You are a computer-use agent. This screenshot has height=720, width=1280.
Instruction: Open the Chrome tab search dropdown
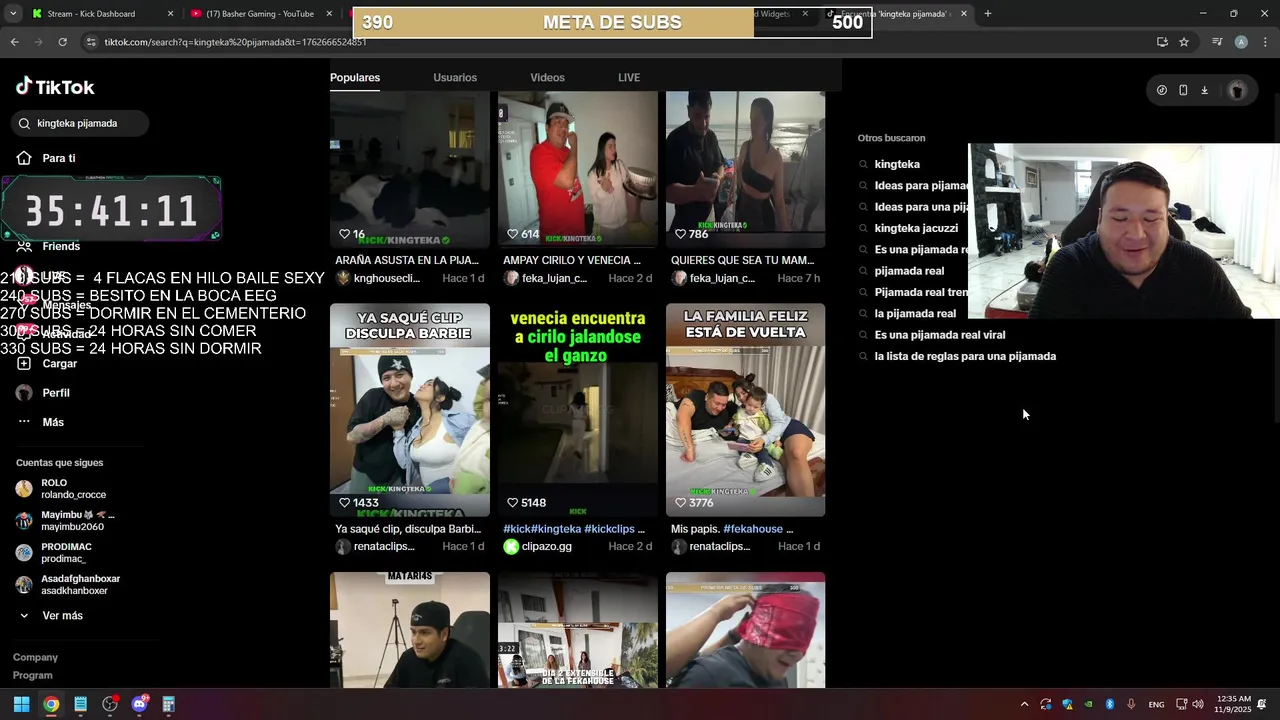(x=13, y=14)
